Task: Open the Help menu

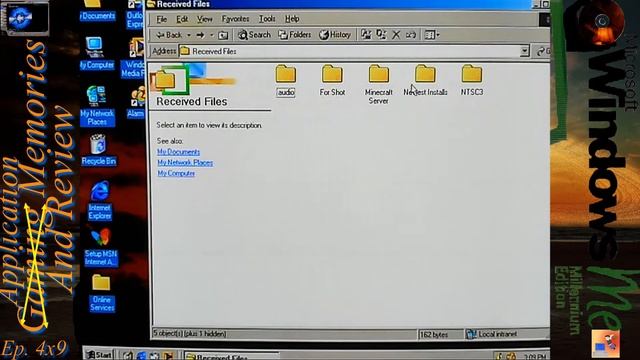Action: pyautogui.click(x=292, y=19)
